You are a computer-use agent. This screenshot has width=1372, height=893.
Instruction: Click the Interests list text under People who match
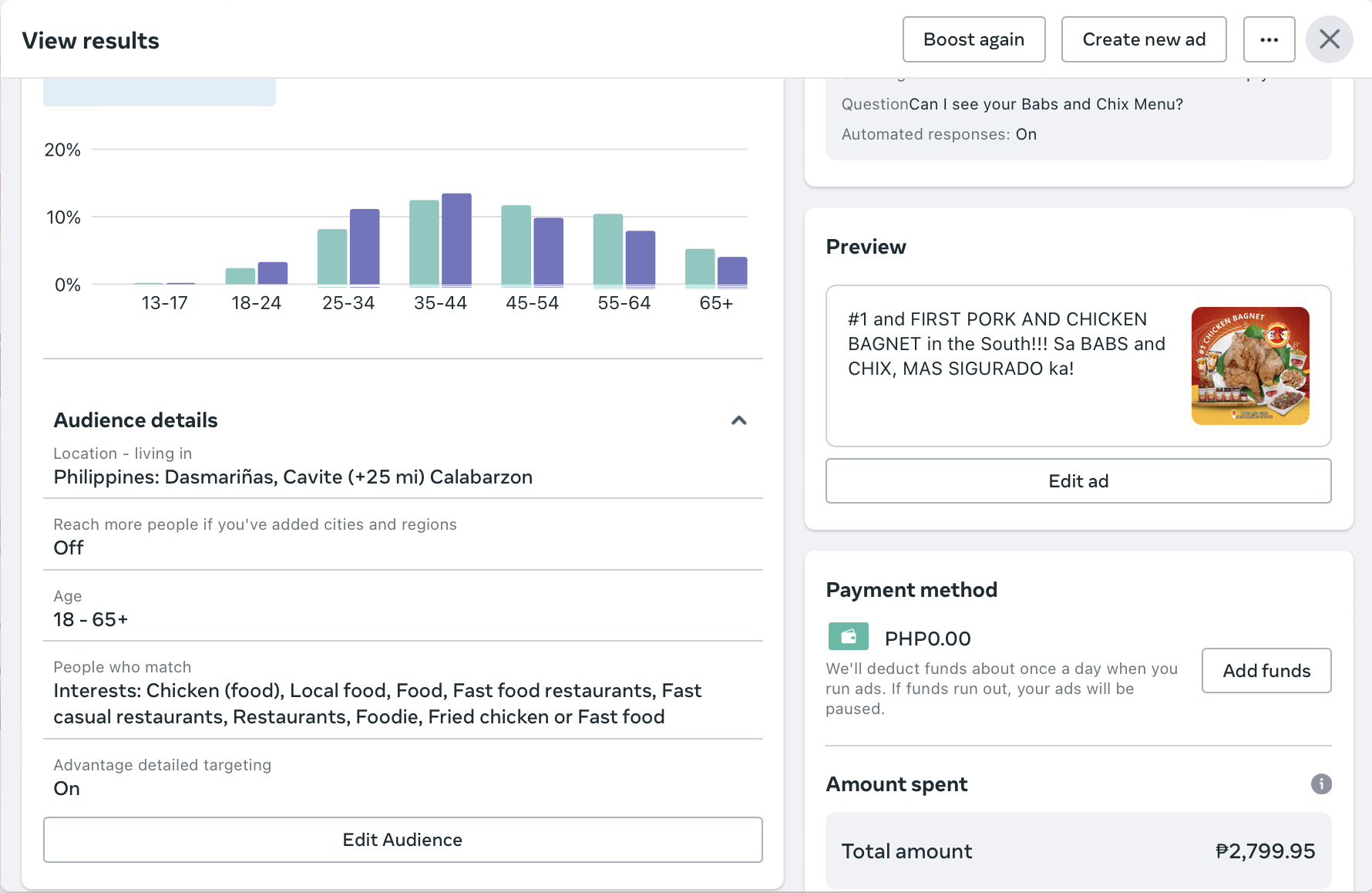tap(378, 703)
